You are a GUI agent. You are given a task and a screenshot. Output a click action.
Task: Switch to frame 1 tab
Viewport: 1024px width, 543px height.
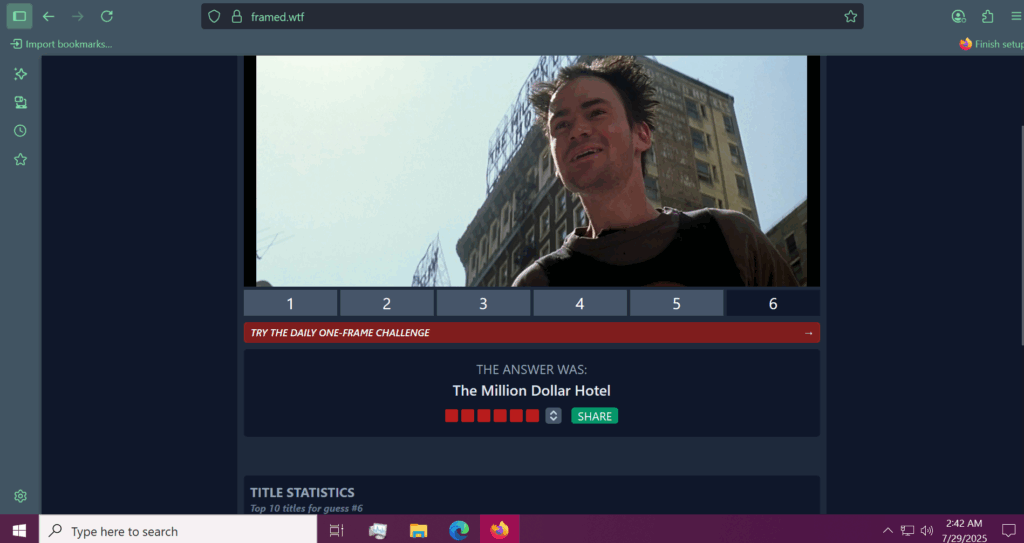coord(290,304)
